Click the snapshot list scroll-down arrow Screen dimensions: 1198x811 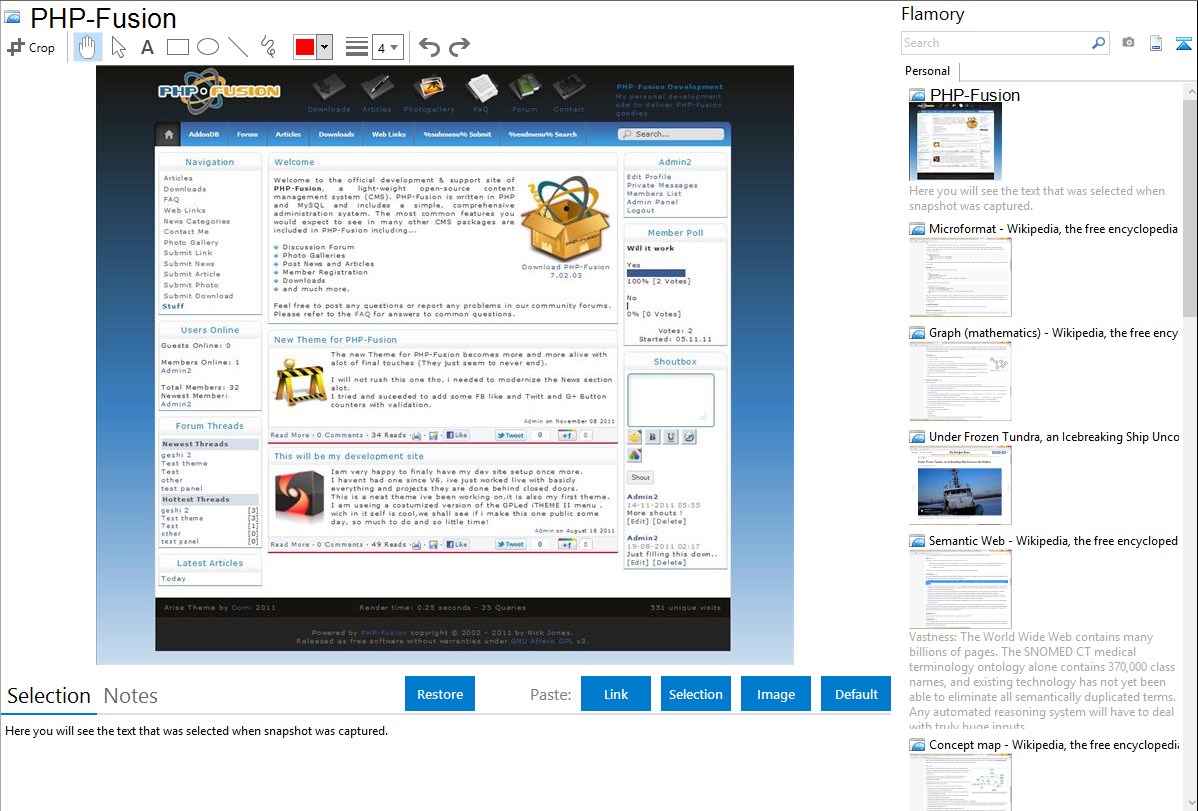(x=1190, y=804)
